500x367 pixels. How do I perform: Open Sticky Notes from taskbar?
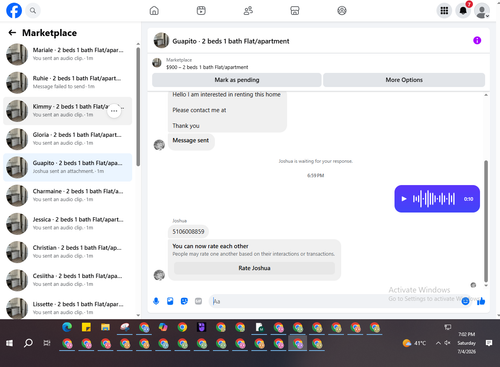click(86, 328)
